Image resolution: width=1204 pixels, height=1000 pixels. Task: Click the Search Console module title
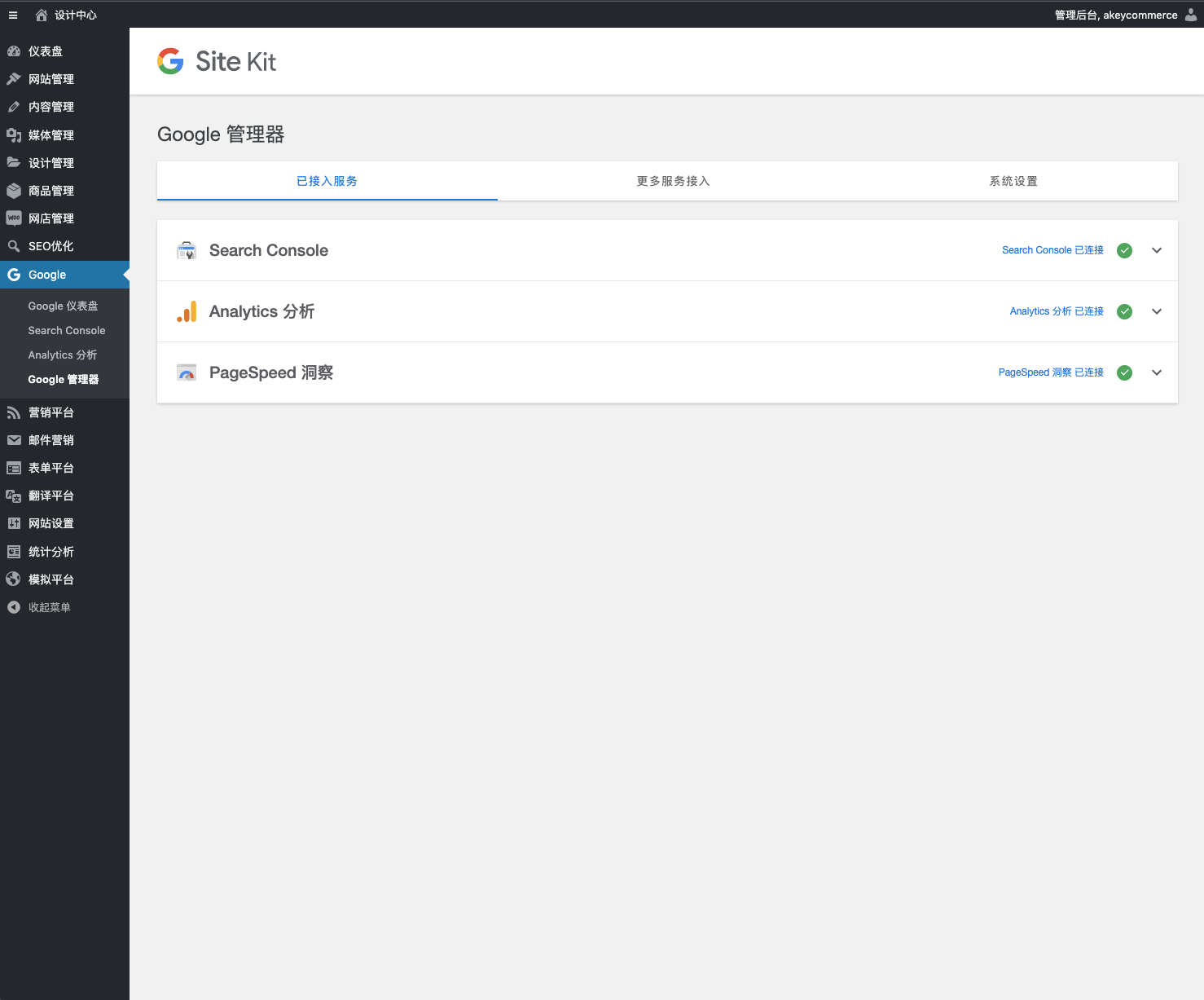[269, 250]
